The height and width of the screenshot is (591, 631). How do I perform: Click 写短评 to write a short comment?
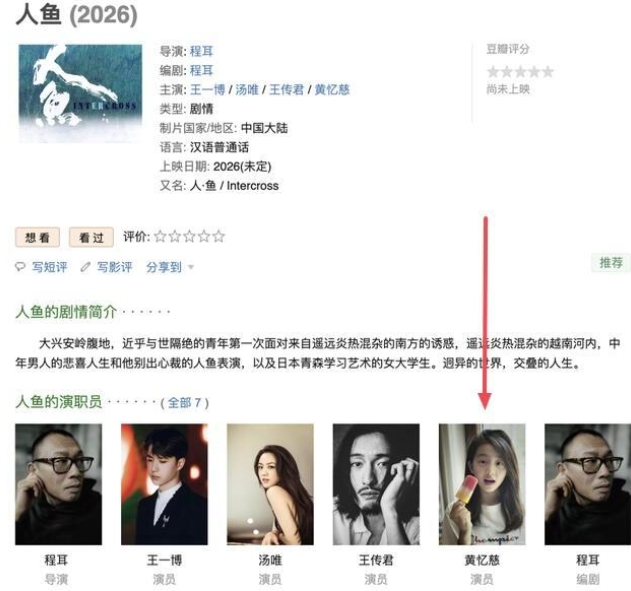click(x=49, y=267)
